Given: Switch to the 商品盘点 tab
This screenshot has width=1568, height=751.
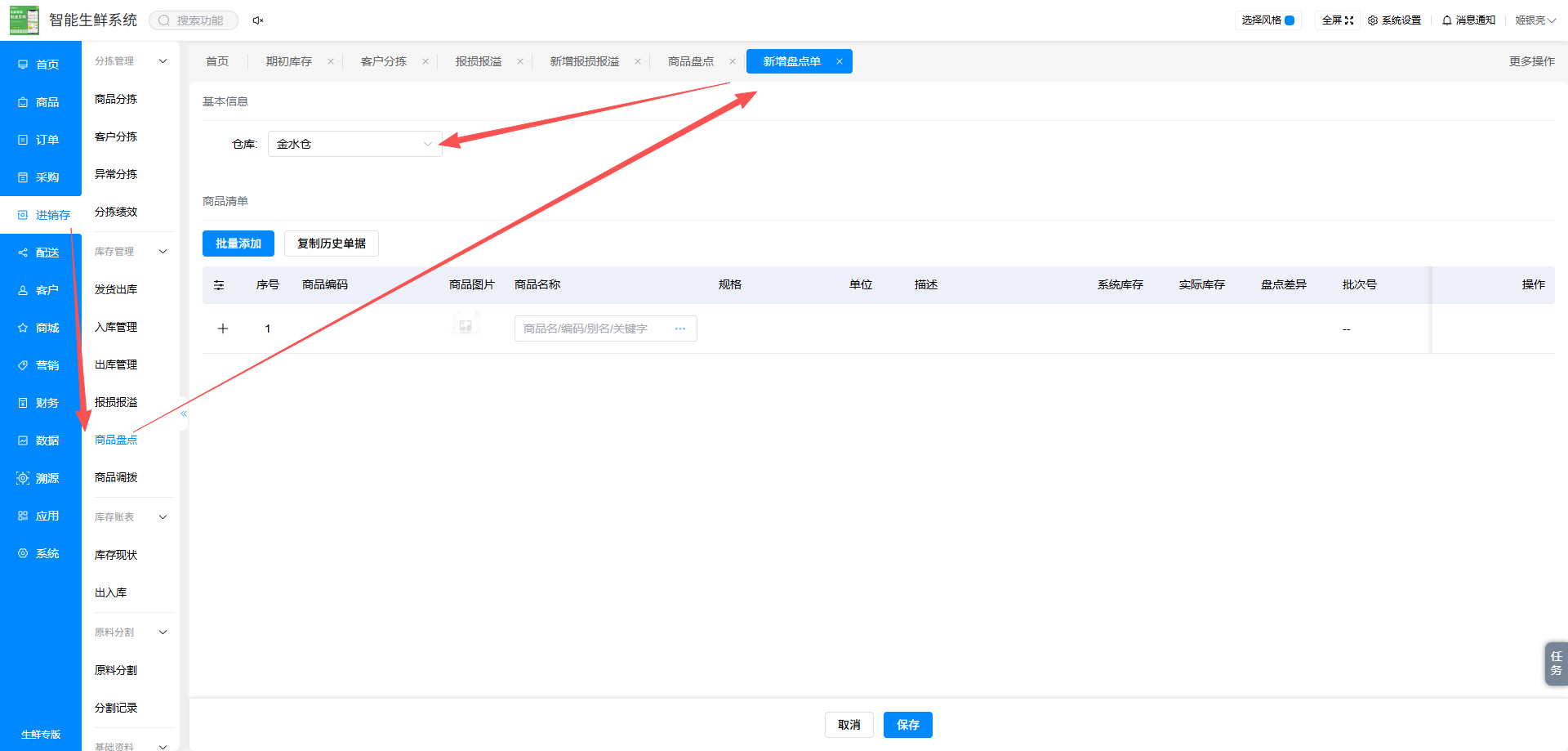Looking at the screenshot, I should click(691, 61).
